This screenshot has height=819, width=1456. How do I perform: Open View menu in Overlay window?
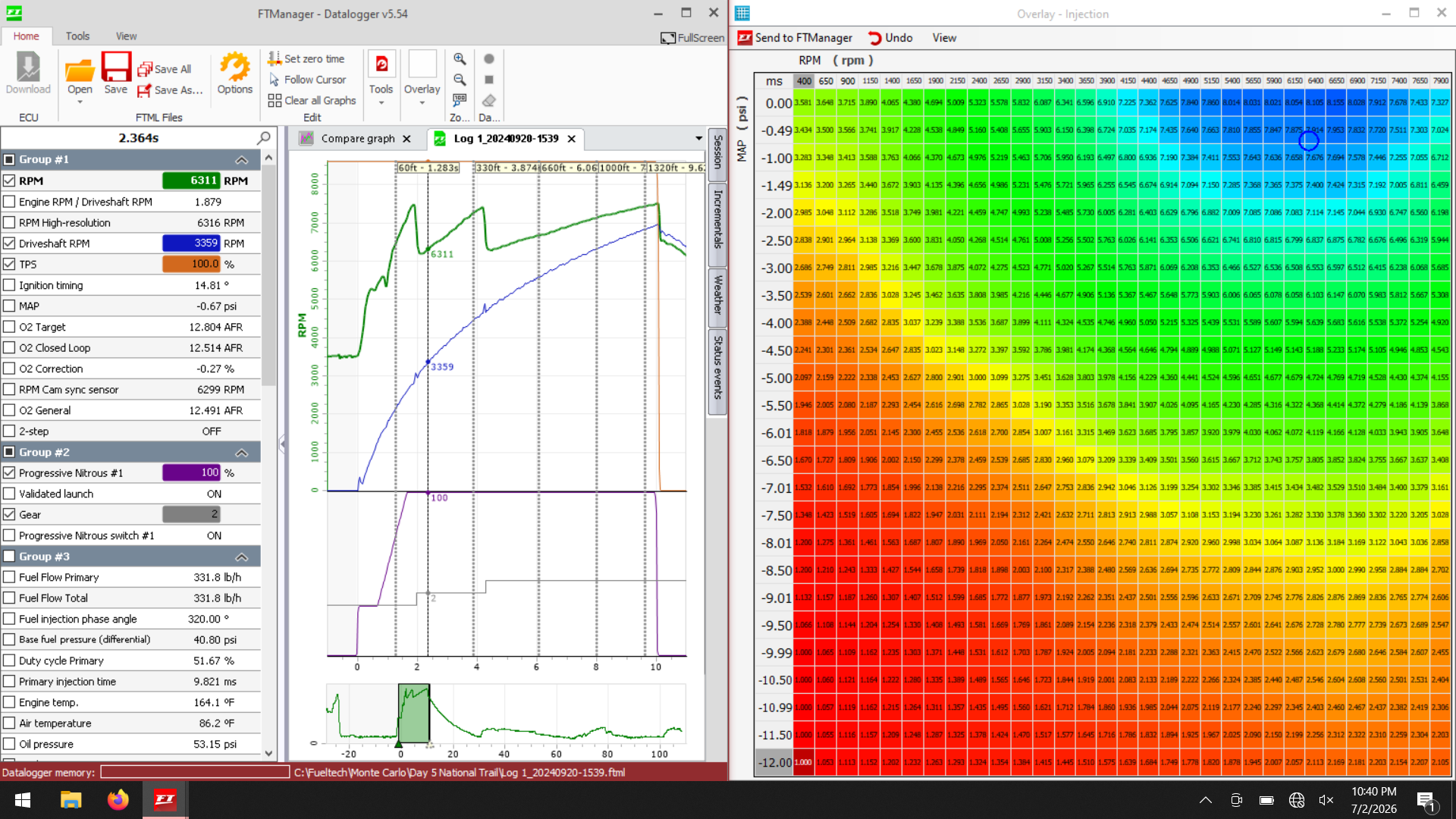(944, 37)
